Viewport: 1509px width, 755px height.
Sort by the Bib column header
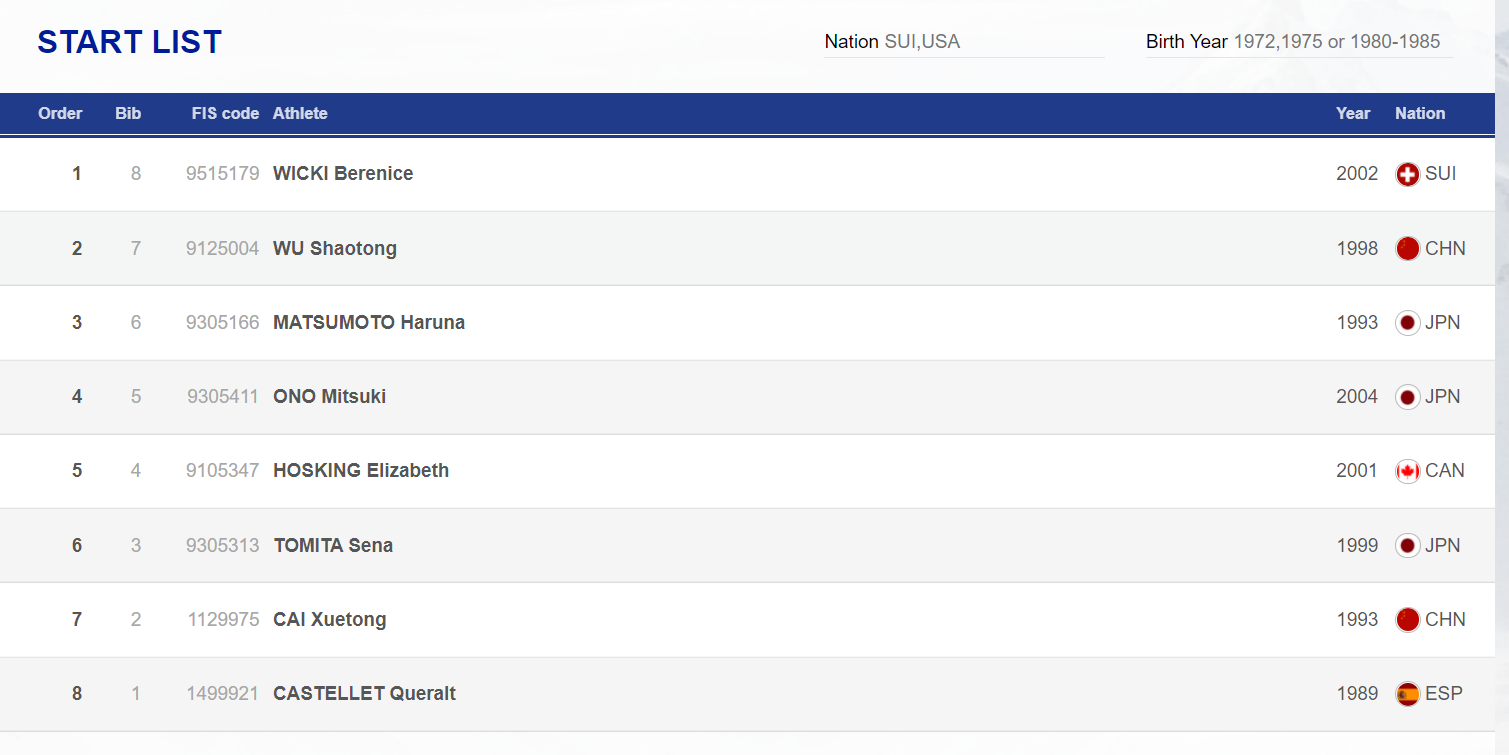tap(128, 113)
